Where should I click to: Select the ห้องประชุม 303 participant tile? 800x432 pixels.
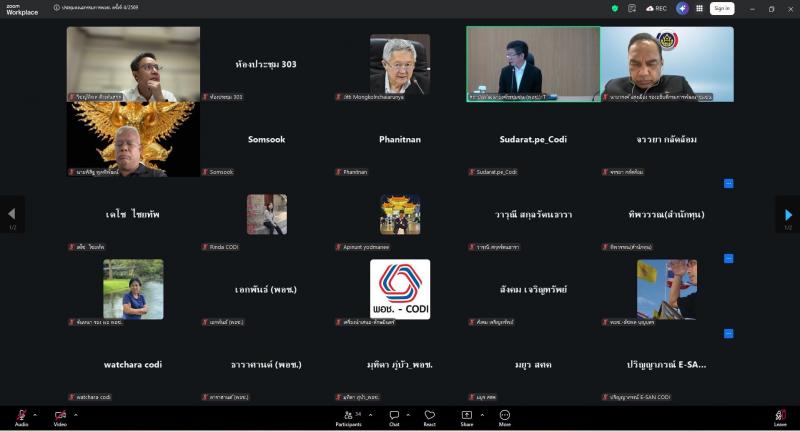click(x=266, y=64)
